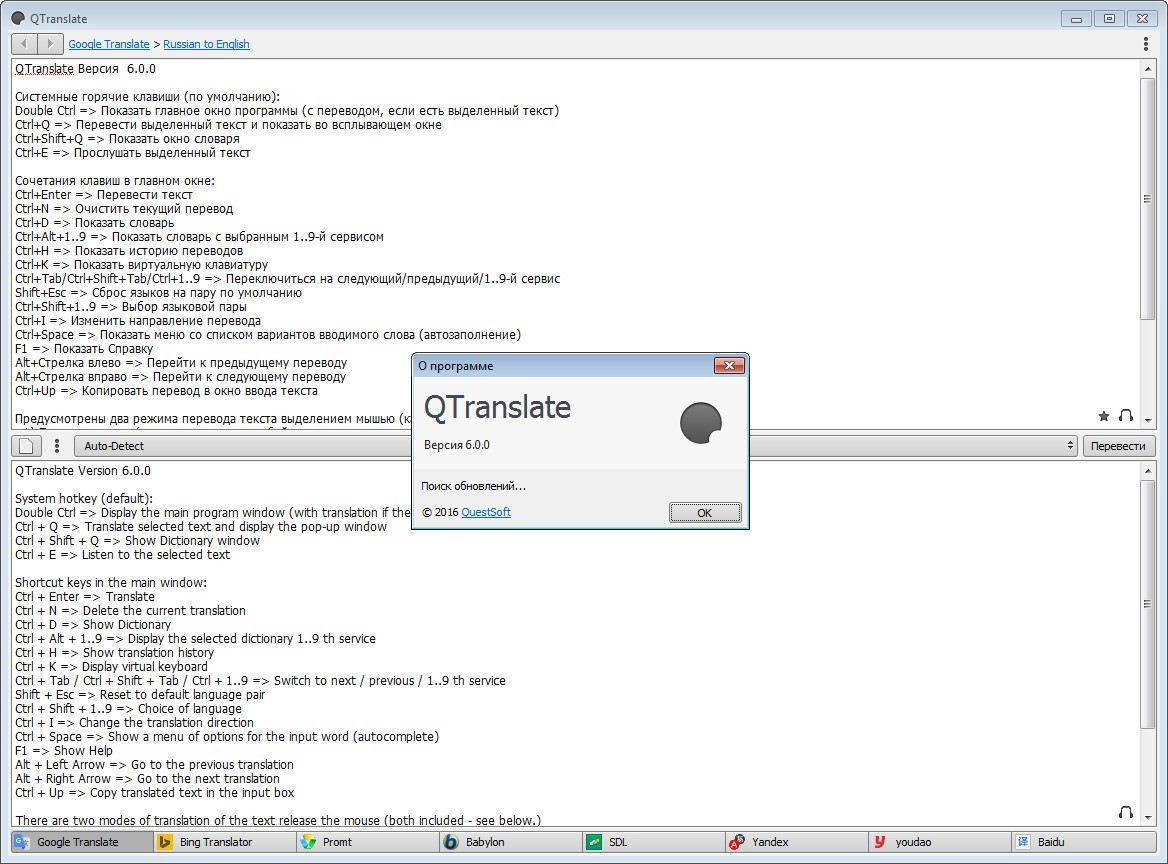Open the QuestSoft link in About dialog
The image size is (1168, 864).
[x=486, y=512]
